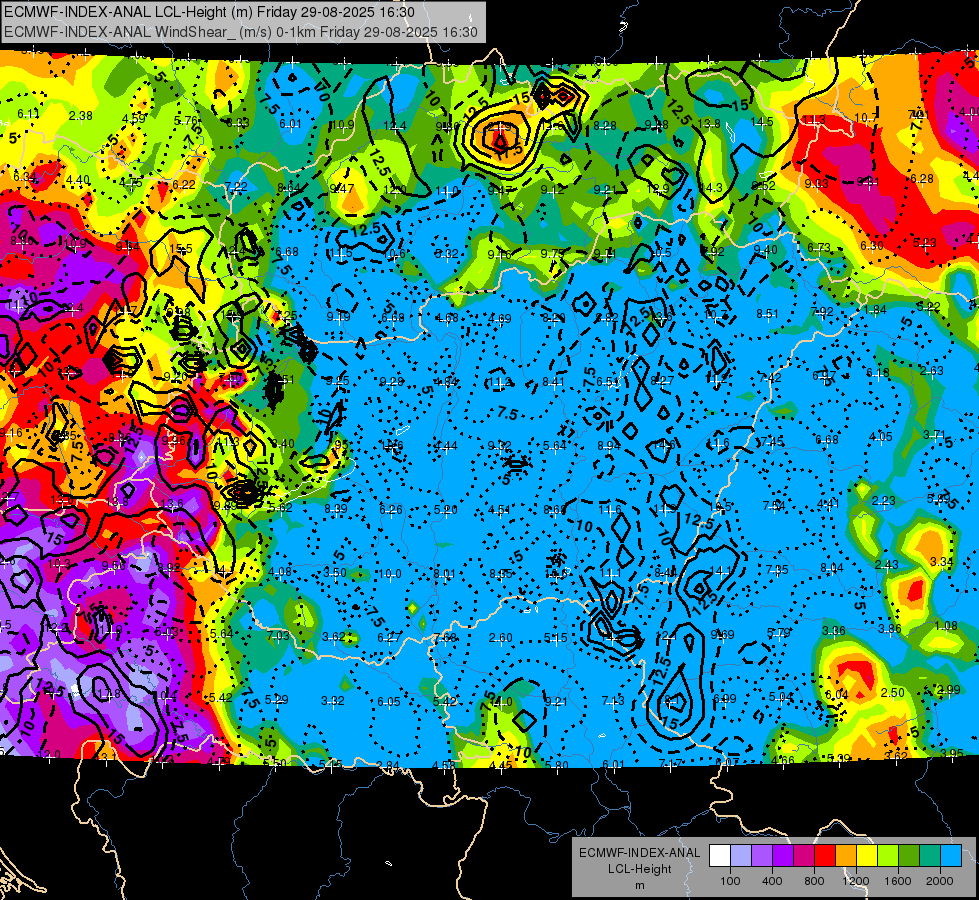Click the 'WindShear_ (m/s) 0-1km' header line

(240, 32)
